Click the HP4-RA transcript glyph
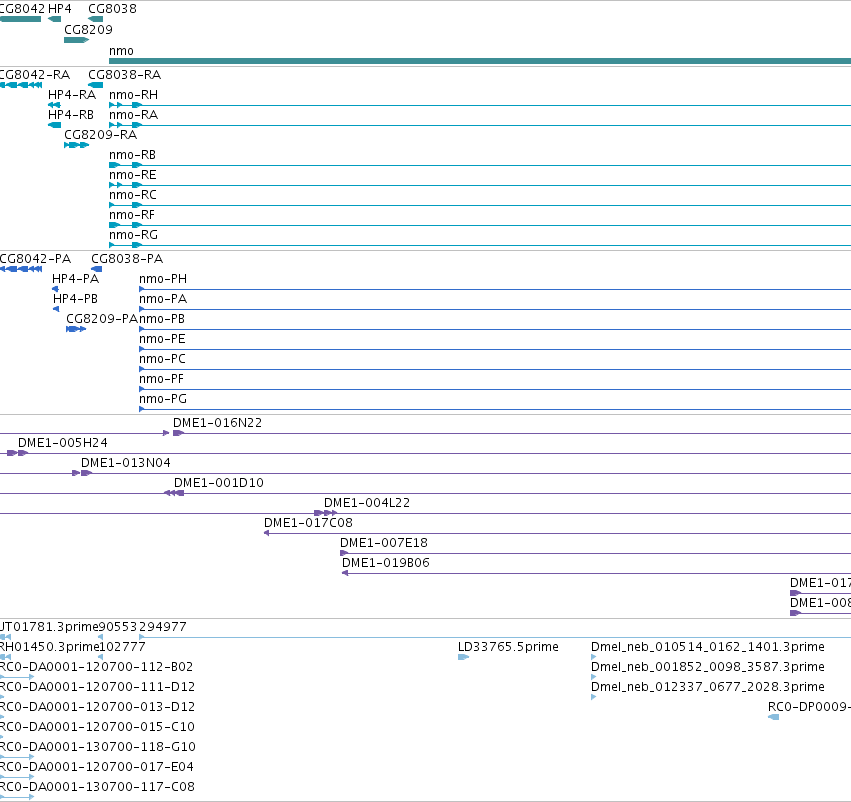This screenshot has width=851, height=802. 54,105
